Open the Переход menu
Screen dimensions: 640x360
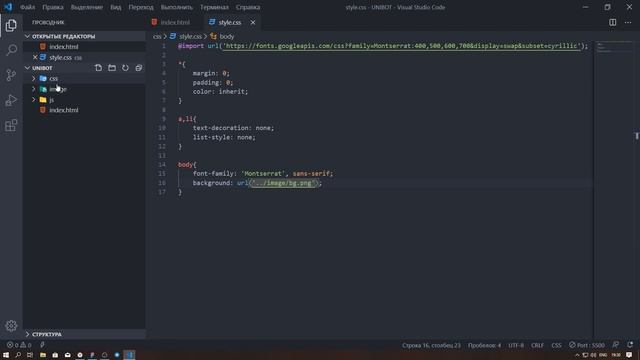point(141,7)
